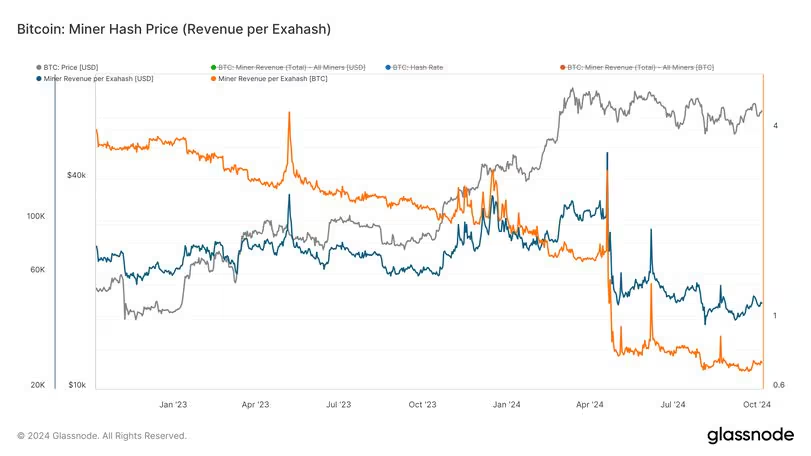Viewport: 811px width, 456px height.
Task: Enable the BTC: Hash Rate legend series
Action: pyautogui.click(x=414, y=67)
